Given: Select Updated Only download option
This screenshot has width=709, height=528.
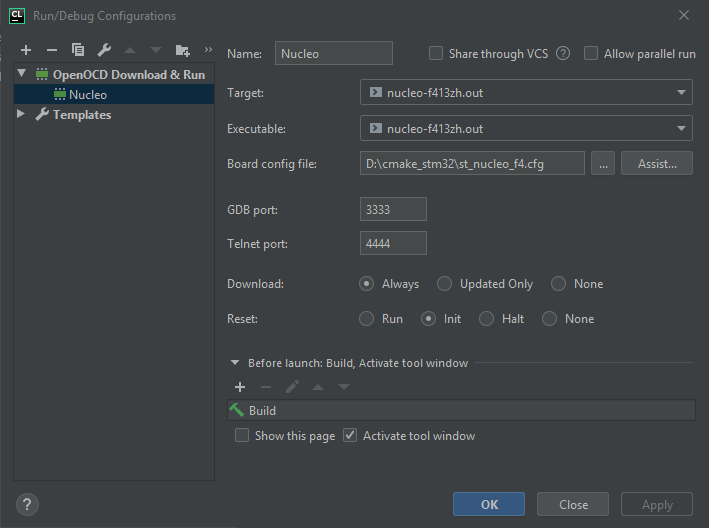Looking at the screenshot, I should pos(444,284).
